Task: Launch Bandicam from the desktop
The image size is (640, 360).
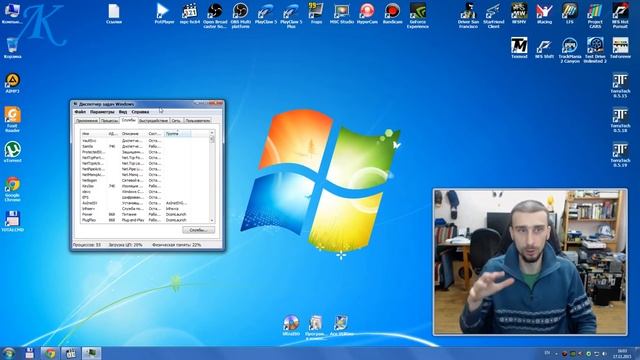Action: tap(392, 13)
